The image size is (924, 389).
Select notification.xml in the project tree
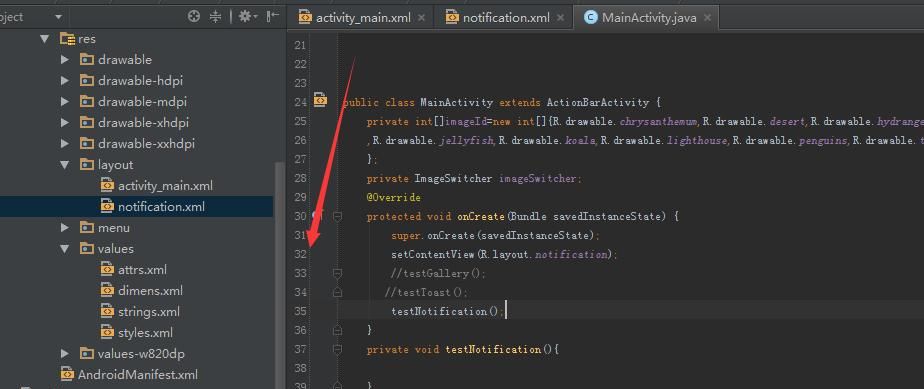[161, 207]
